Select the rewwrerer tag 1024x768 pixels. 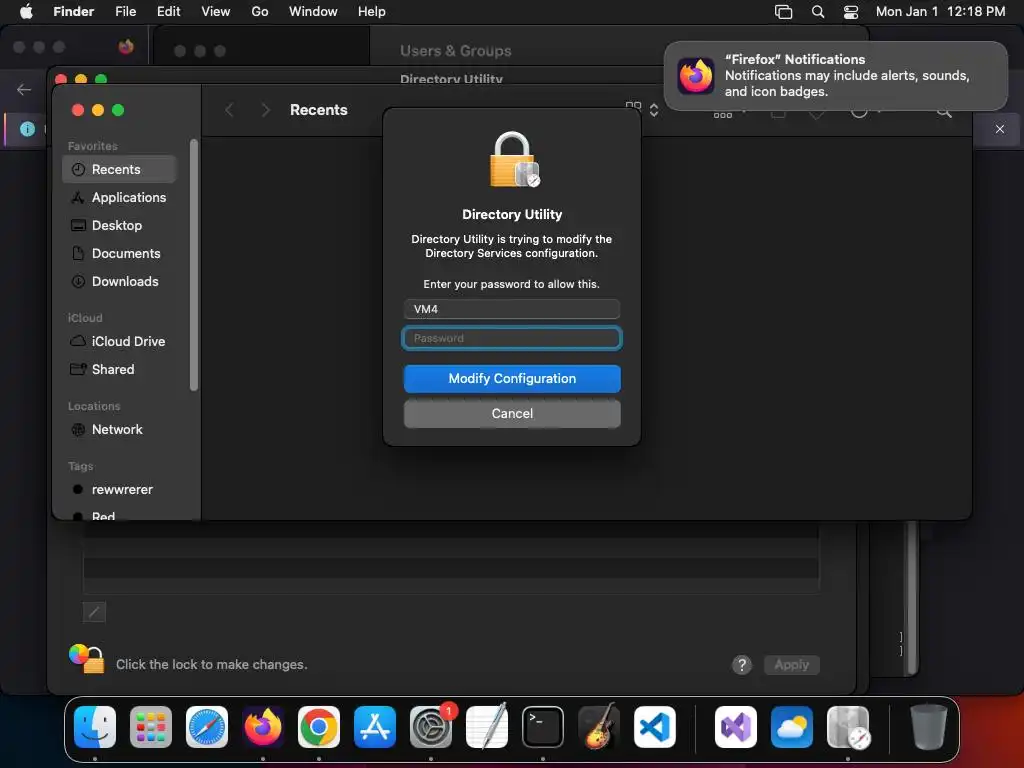119,490
